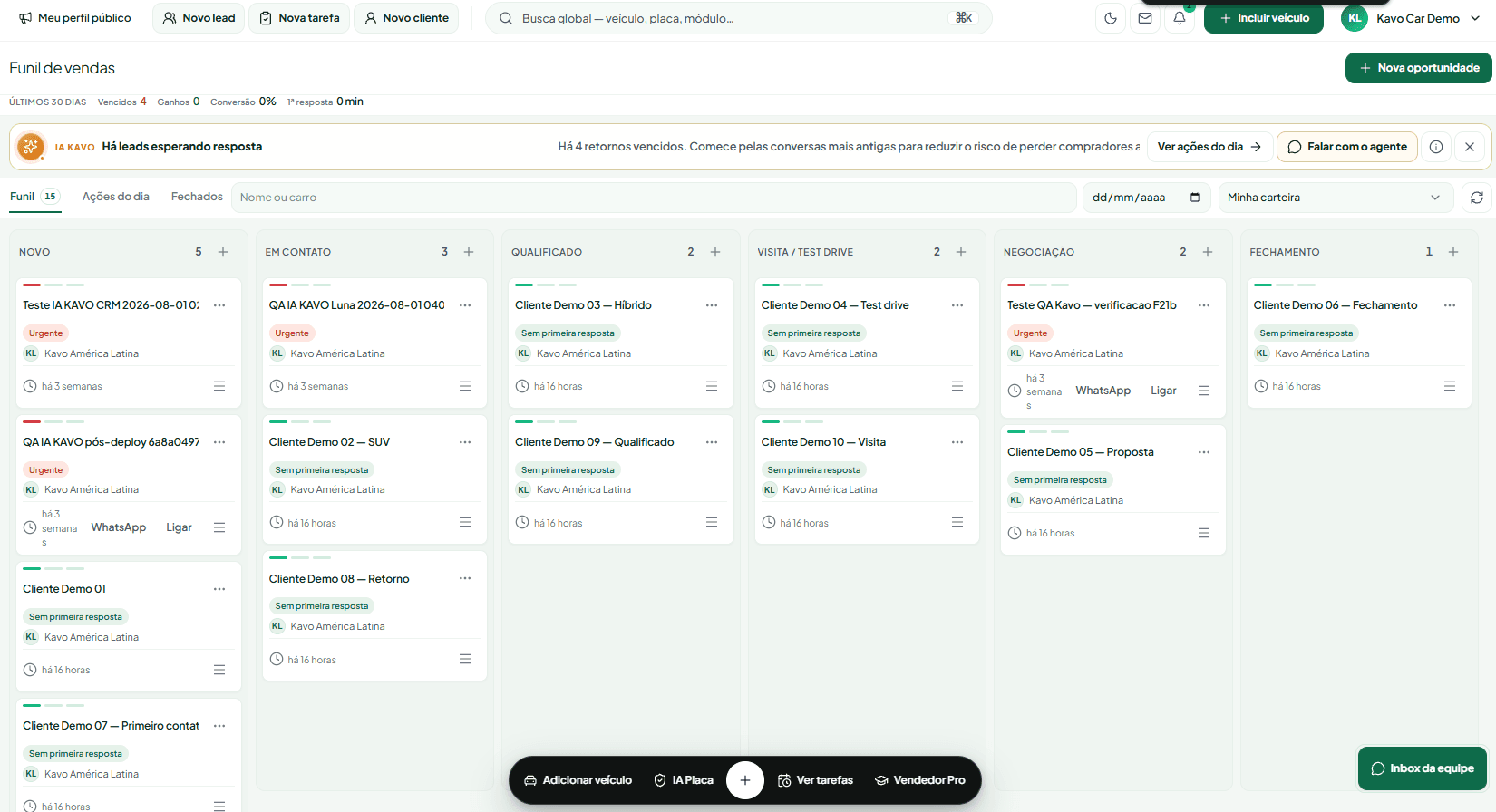
Task: Click Urgente tag on Teste IA KAVO CRM card
Action: click(45, 333)
